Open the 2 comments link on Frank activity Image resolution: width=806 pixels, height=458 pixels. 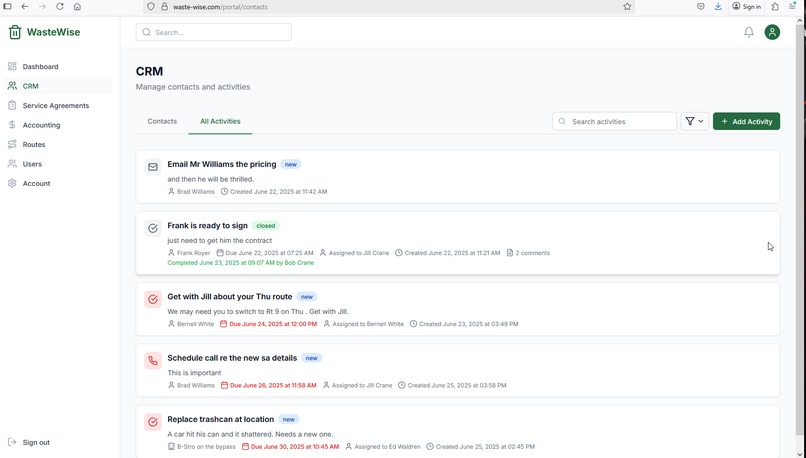coord(528,253)
